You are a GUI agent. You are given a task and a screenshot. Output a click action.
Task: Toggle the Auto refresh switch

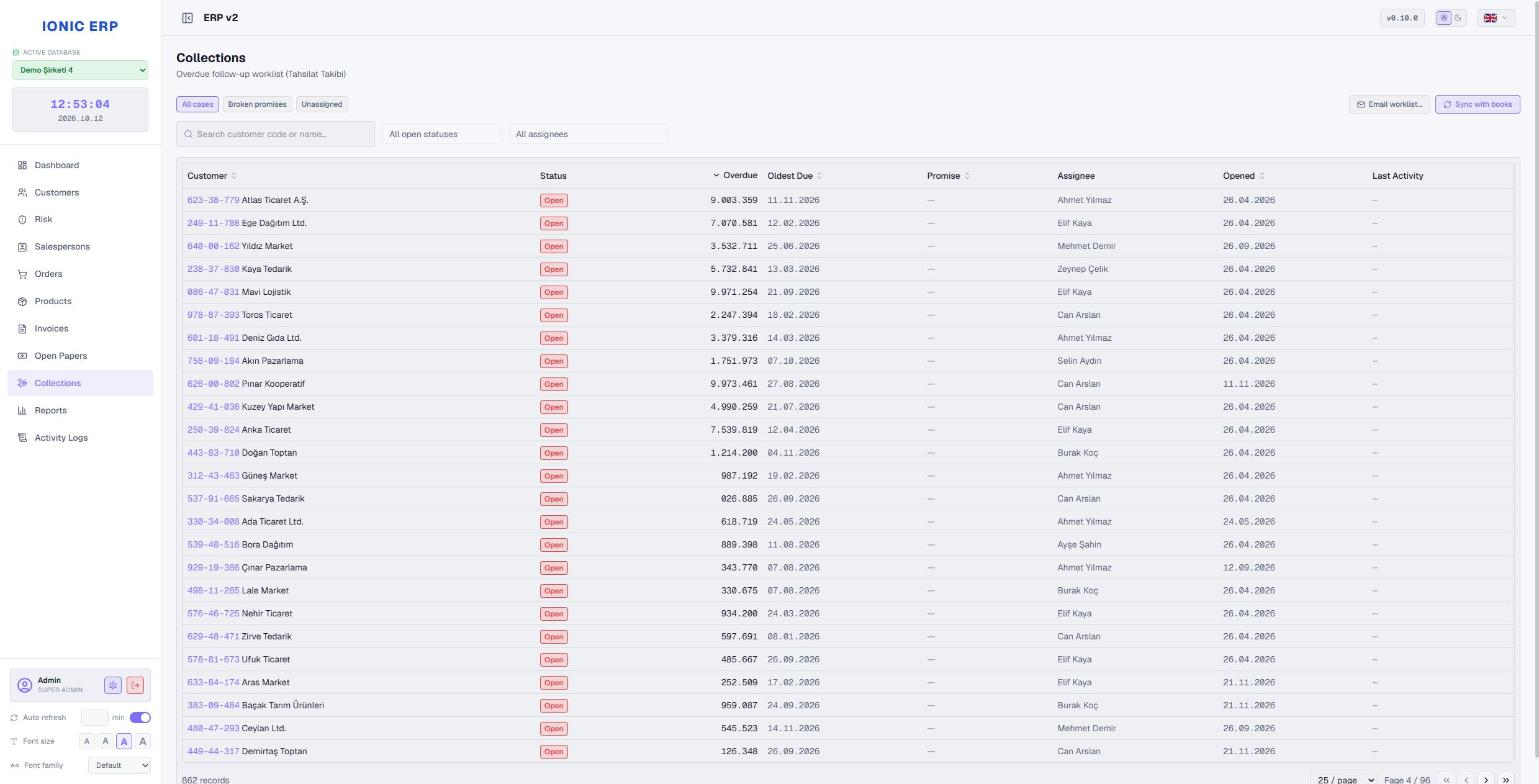[x=140, y=717]
